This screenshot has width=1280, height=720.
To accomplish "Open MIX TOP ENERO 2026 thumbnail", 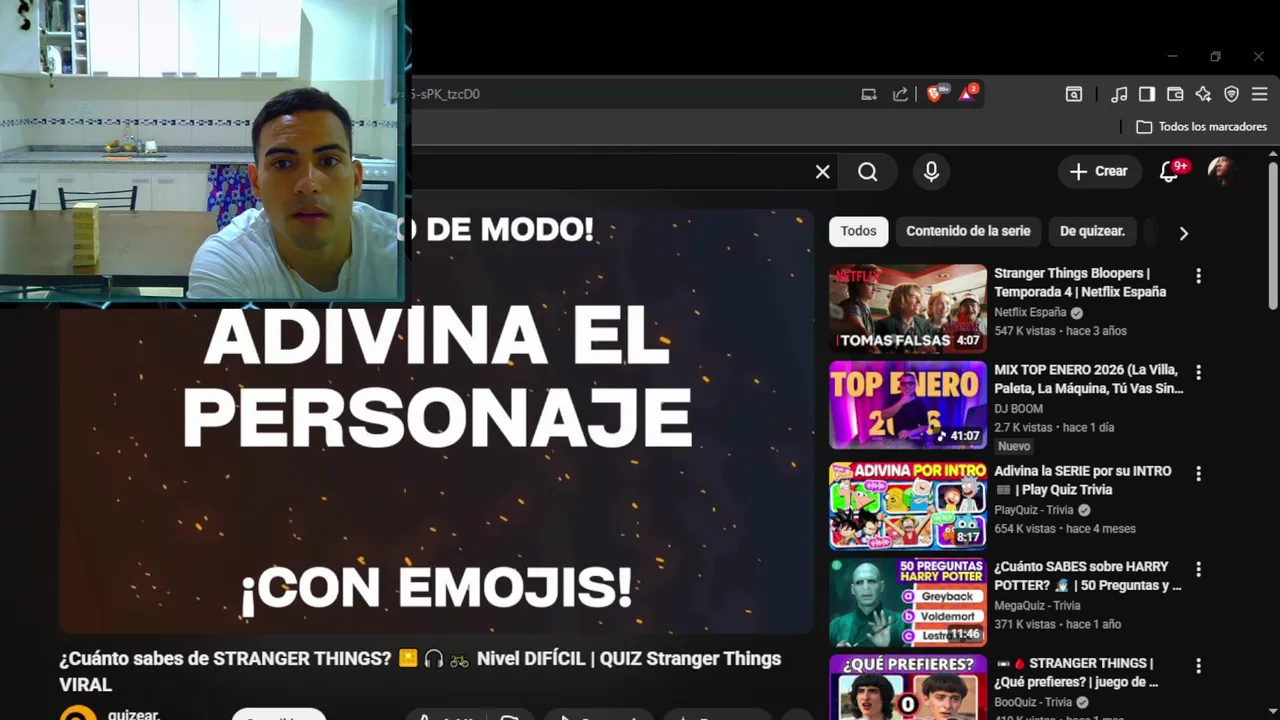I will pyautogui.click(x=908, y=405).
